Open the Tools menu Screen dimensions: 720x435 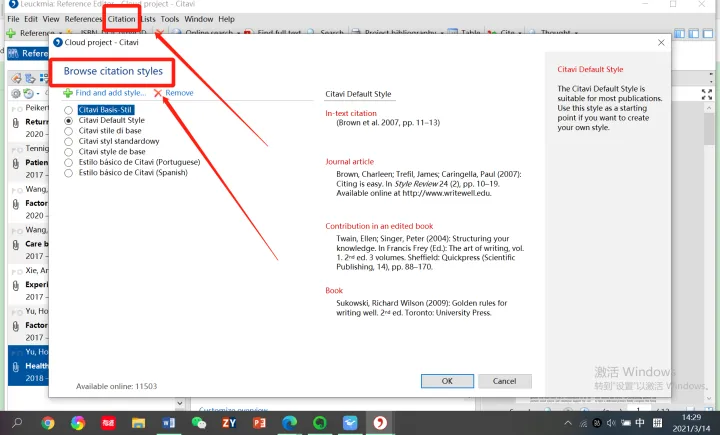coord(169,19)
